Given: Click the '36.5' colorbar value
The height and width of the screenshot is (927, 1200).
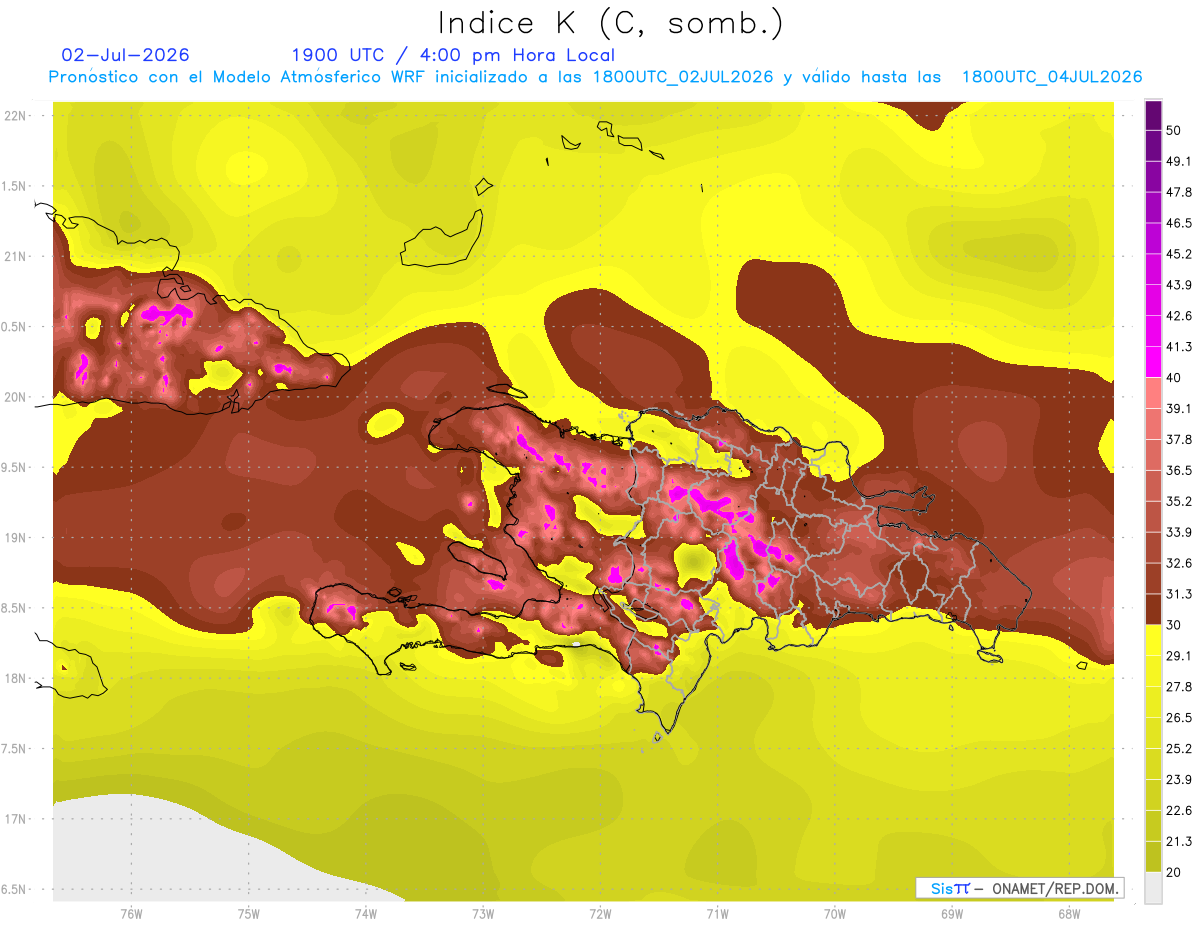Looking at the screenshot, I should pos(1179,470).
